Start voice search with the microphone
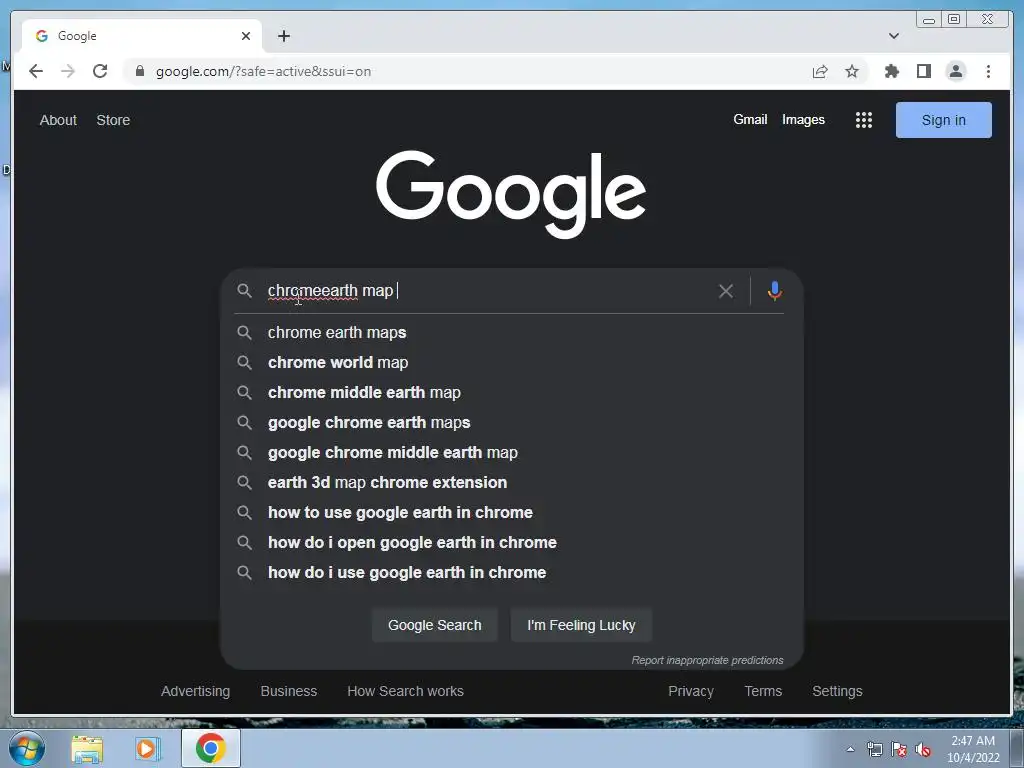Image resolution: width=1024 pixels, height=768 pixels. (x=775, y=291)
